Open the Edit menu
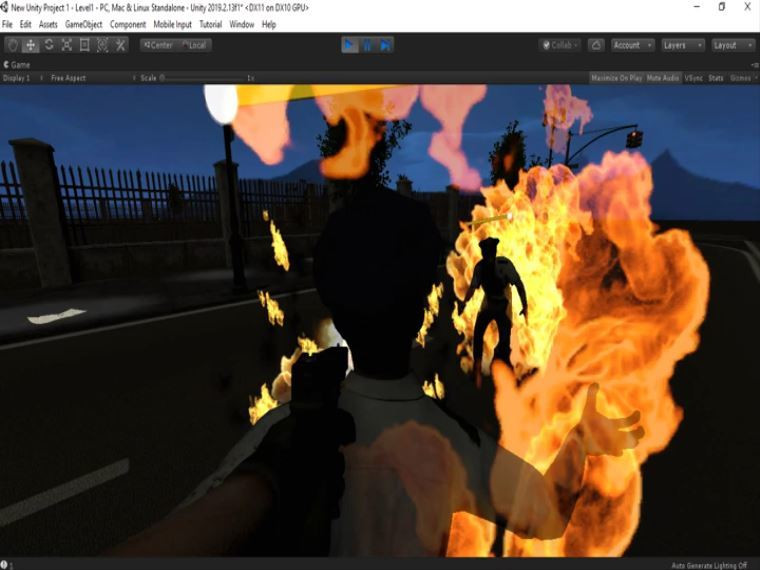Image resolution: width=760 pixels, height=570 pixels. 25,24
